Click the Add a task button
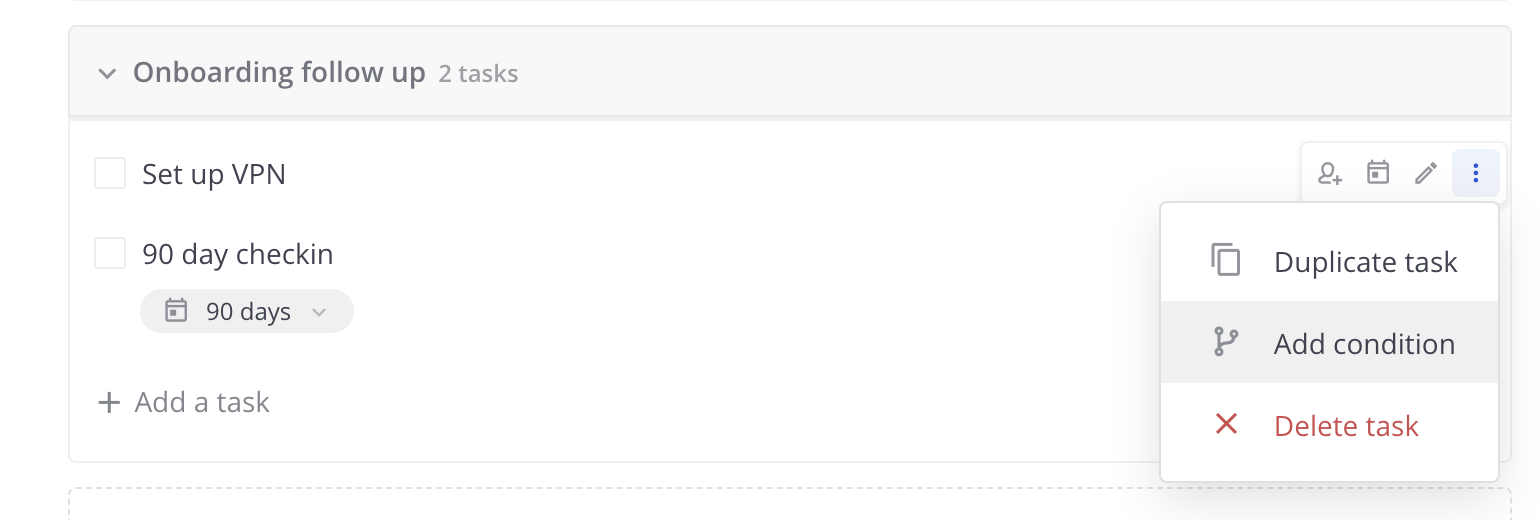This screenshot has width=1540, height=520. 202,402
